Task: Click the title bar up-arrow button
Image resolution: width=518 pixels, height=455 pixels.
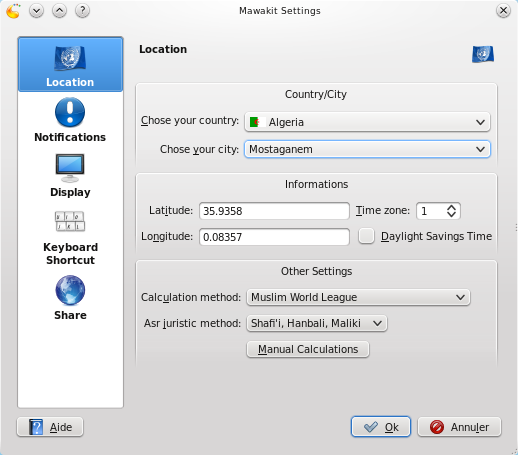Action: tap(59, 11)
